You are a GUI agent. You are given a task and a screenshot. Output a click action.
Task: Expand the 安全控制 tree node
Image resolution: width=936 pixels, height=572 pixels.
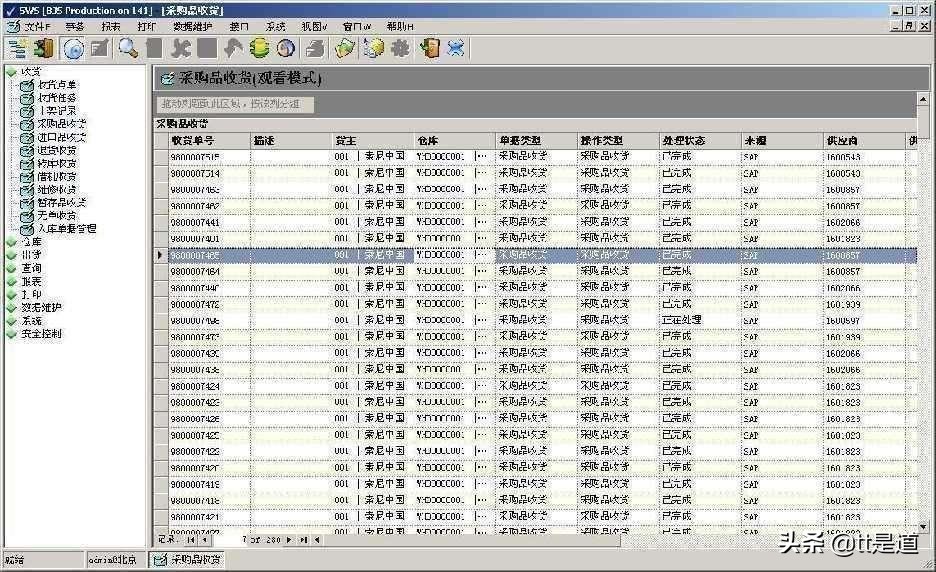pos(11,334)
